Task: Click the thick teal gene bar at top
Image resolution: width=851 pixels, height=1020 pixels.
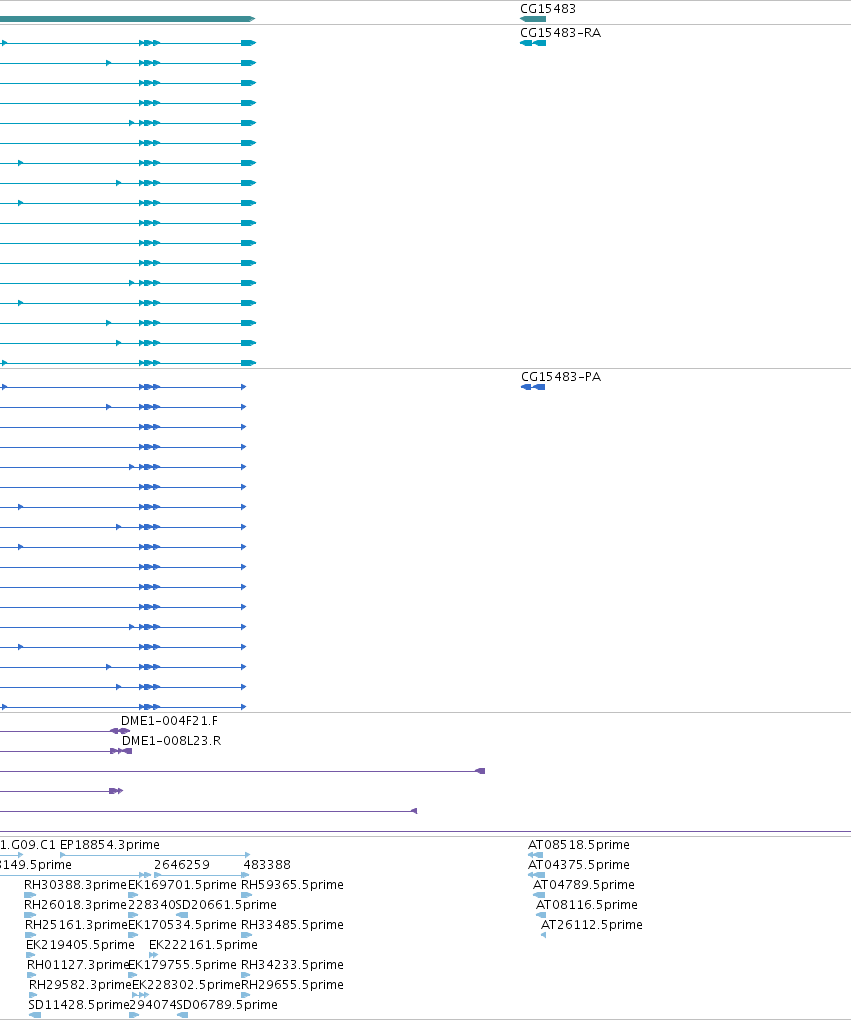Action: [x=128, y=19]
